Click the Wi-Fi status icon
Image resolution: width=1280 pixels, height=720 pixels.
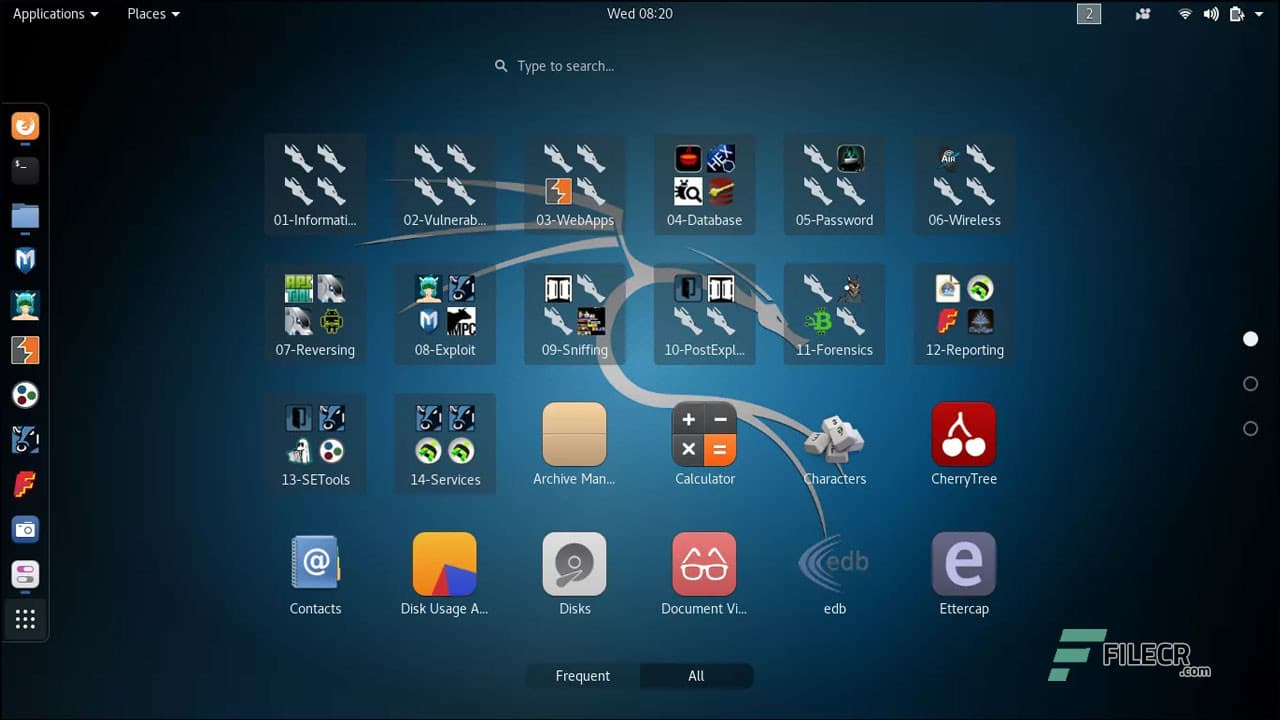[x=1185, y=14]
